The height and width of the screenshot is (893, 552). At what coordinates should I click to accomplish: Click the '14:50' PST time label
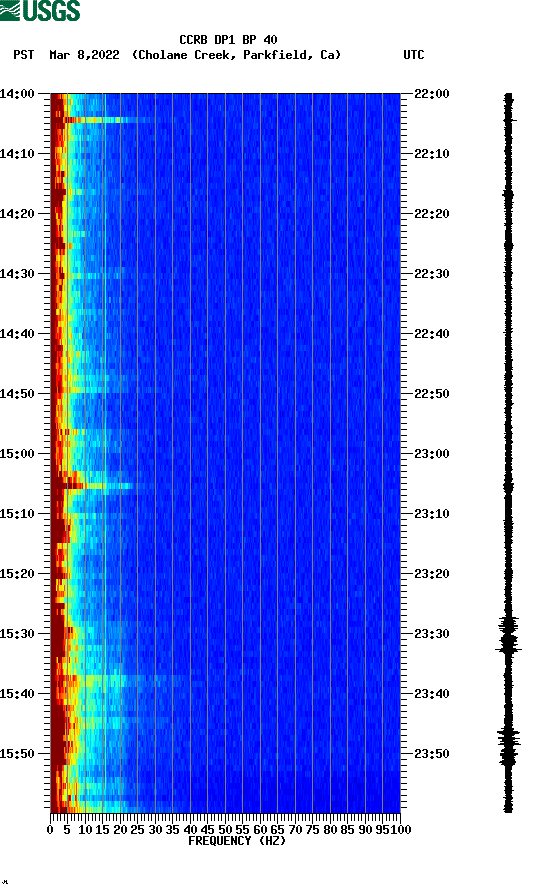point(17,394)
